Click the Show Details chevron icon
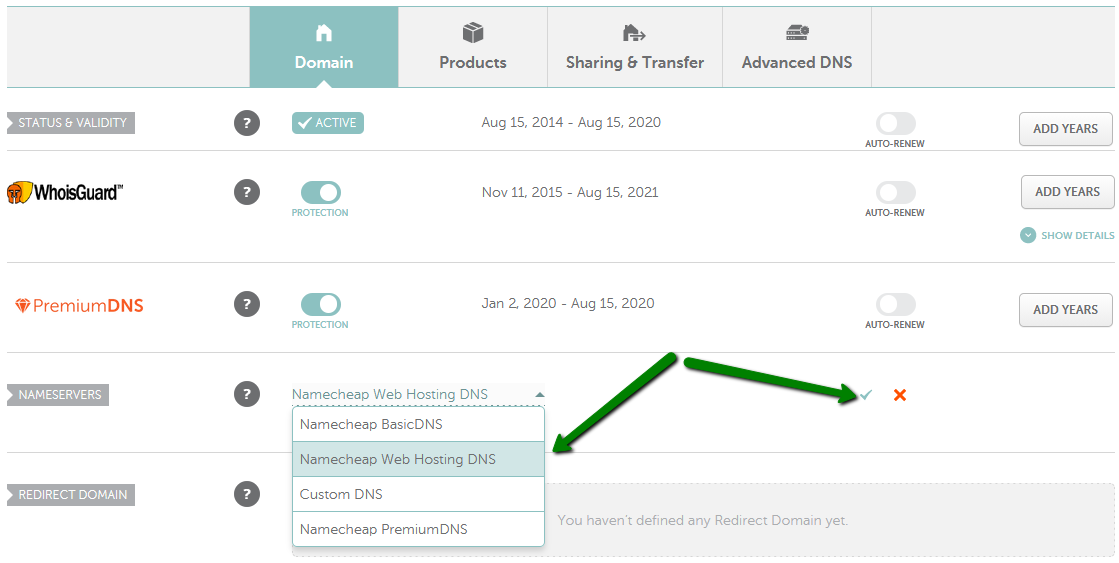Viewport: 1119px width, 563px height. tap(1028, 235)
